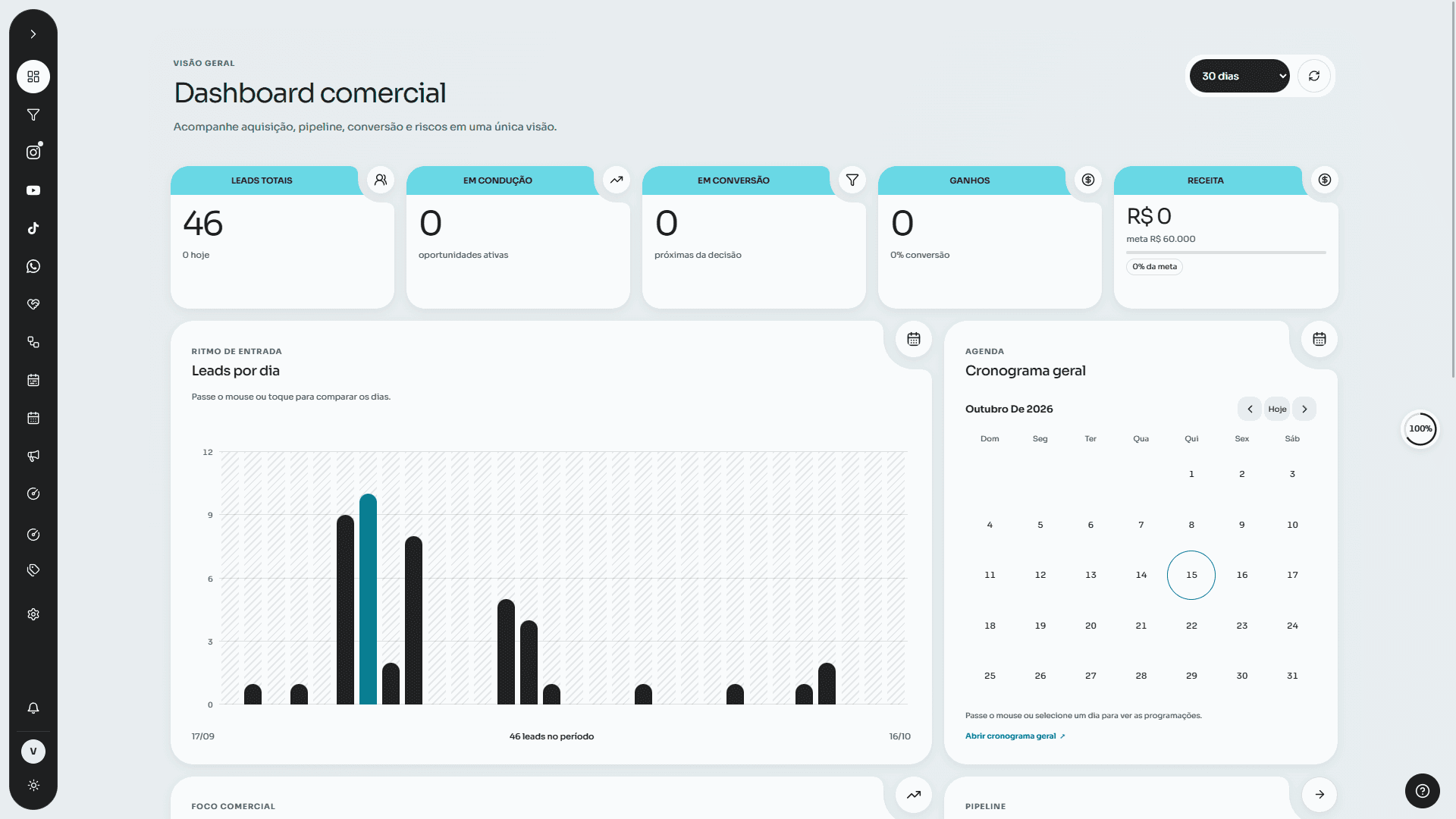Click the funnel icon on Em Conversão card

coord(852,180)
